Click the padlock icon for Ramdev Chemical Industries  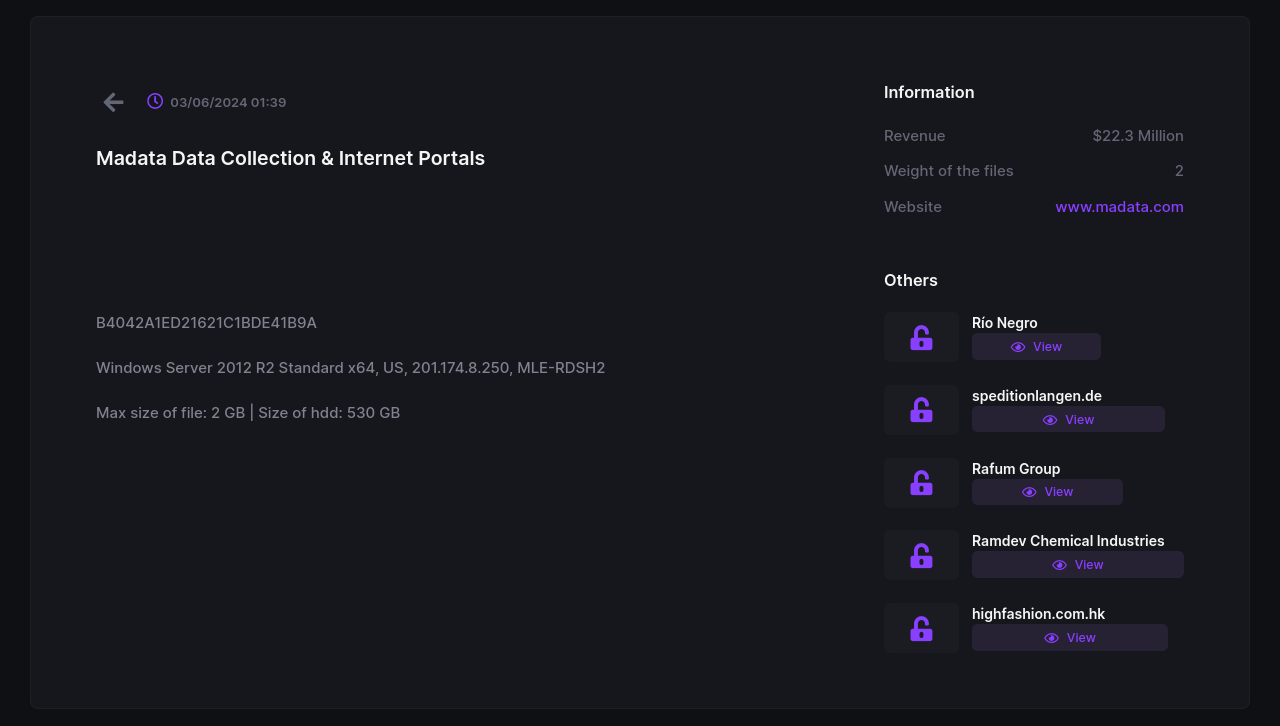point(920,554)
